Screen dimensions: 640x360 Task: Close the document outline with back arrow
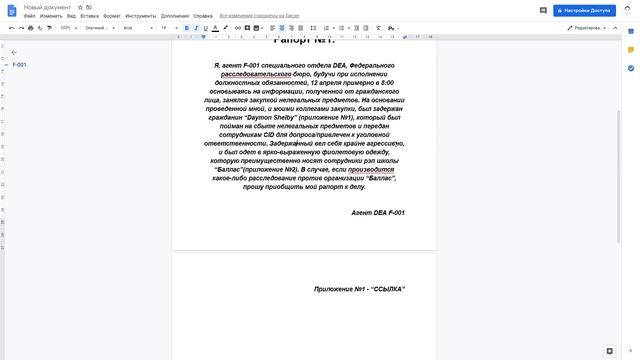point(14,52)
